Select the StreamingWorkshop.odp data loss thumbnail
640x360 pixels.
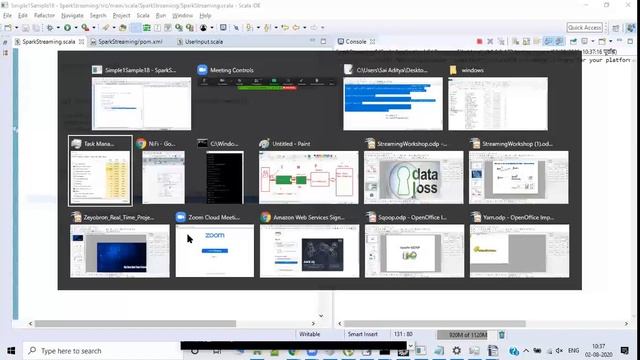click(x=413, y=178)
